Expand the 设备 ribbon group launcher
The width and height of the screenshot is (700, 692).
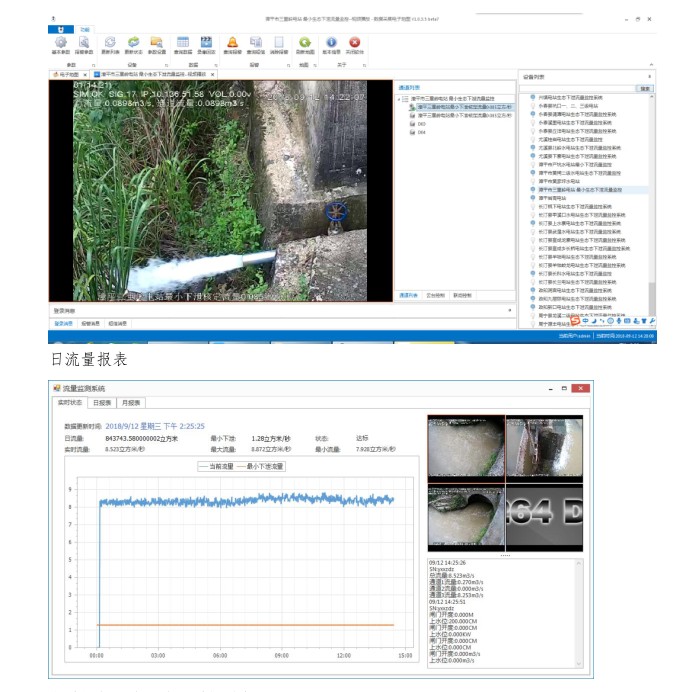point(167,65)
